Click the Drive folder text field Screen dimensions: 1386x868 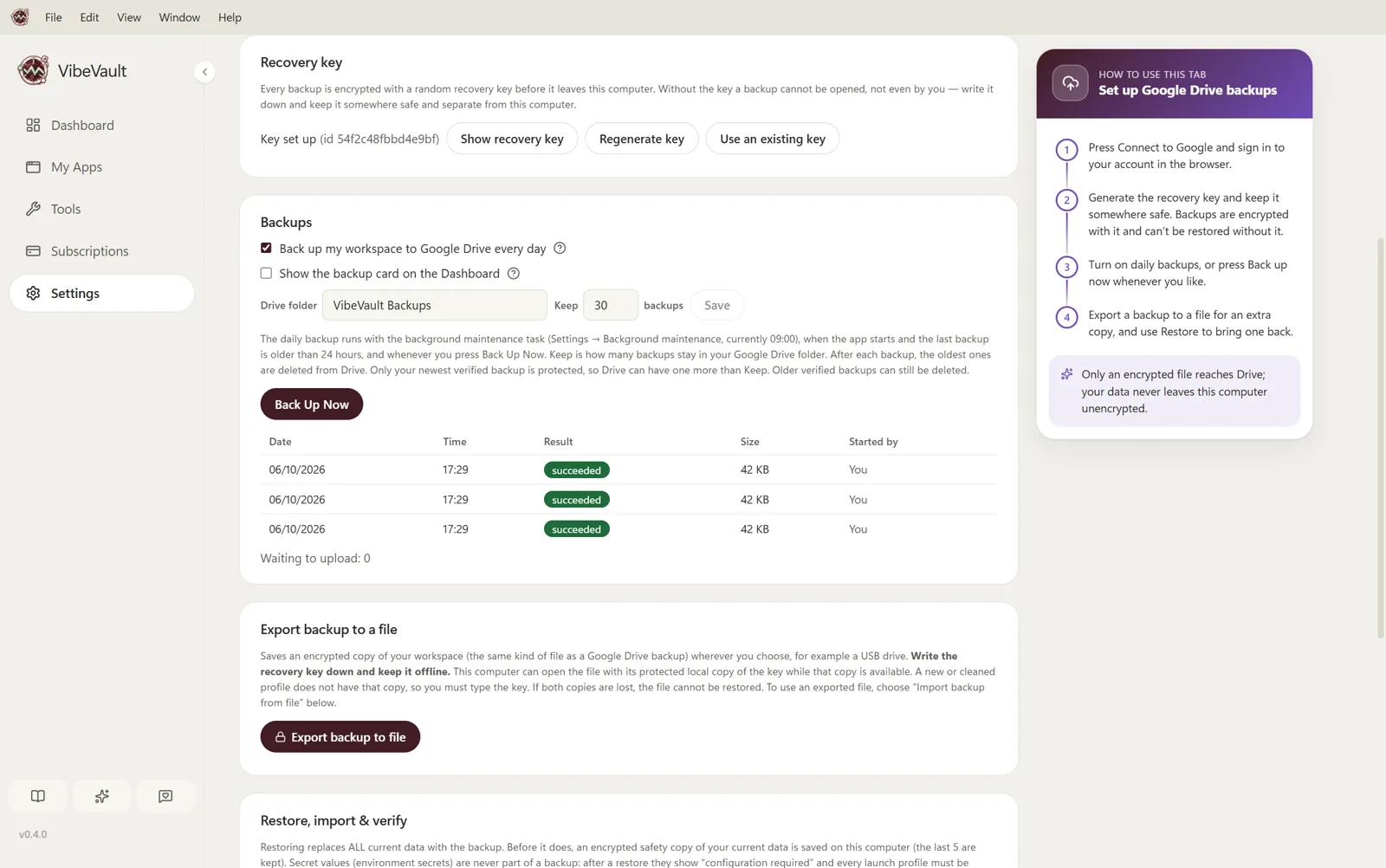coord(435,305)
